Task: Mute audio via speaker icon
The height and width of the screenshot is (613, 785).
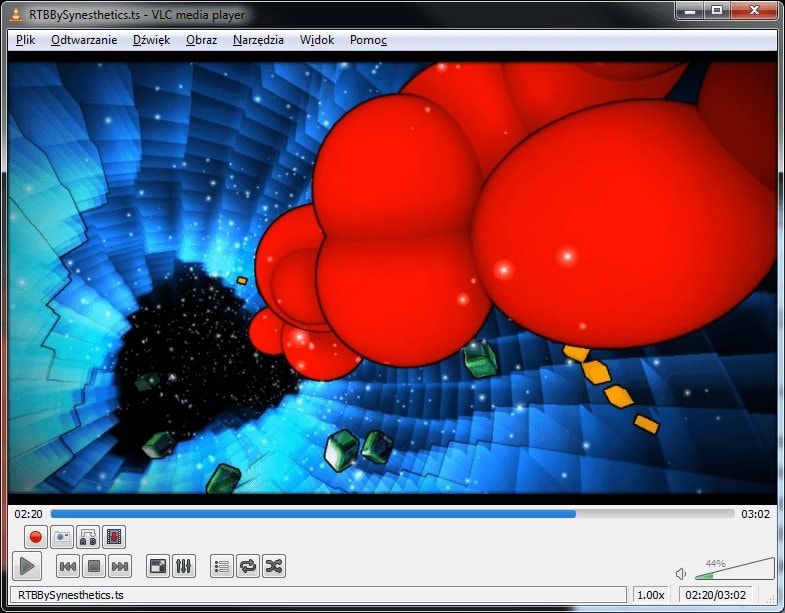Action: click(681, 574)
